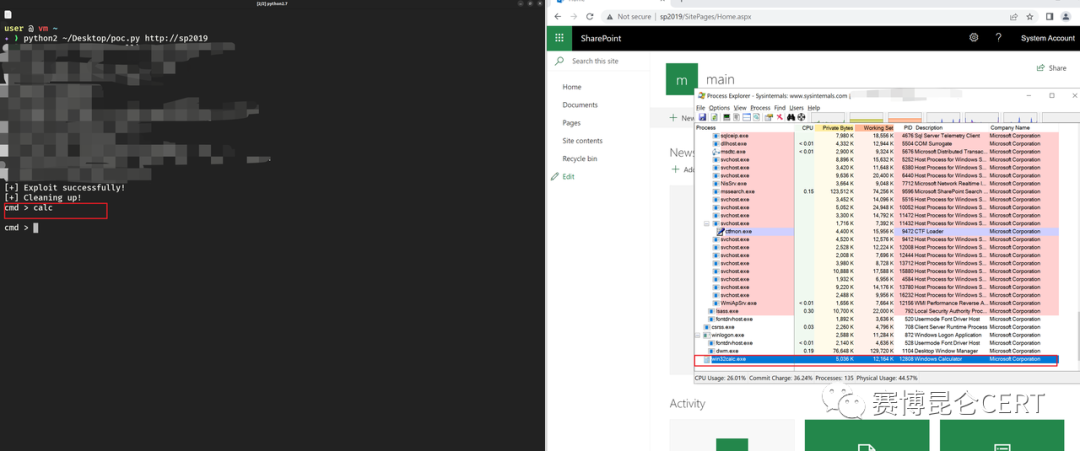Click the Share button on SharePoint page
The width and height of the screenshot is (1080, 451).
pyautogui.click(x=1051, y=68)
